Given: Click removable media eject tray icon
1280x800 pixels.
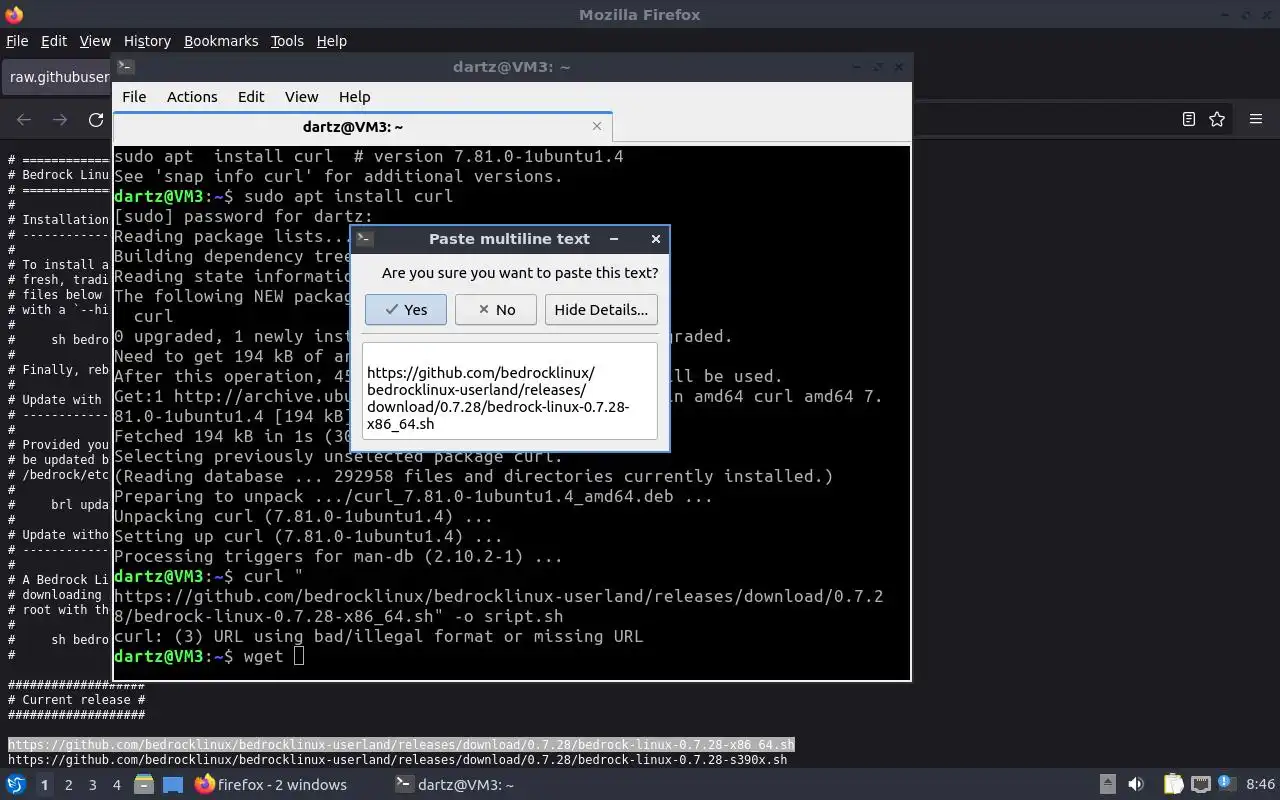Looking at the screenshot, I should 1108,785.
